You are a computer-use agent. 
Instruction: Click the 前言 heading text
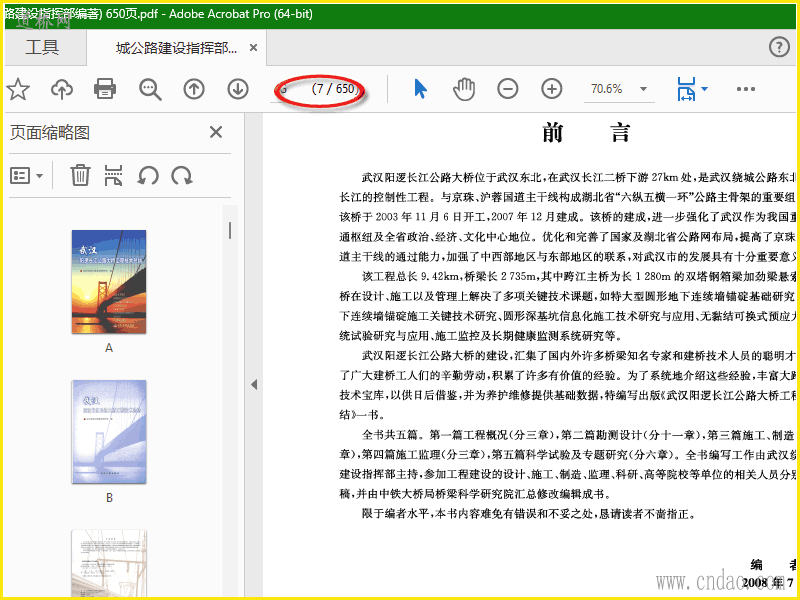point(587,133)
